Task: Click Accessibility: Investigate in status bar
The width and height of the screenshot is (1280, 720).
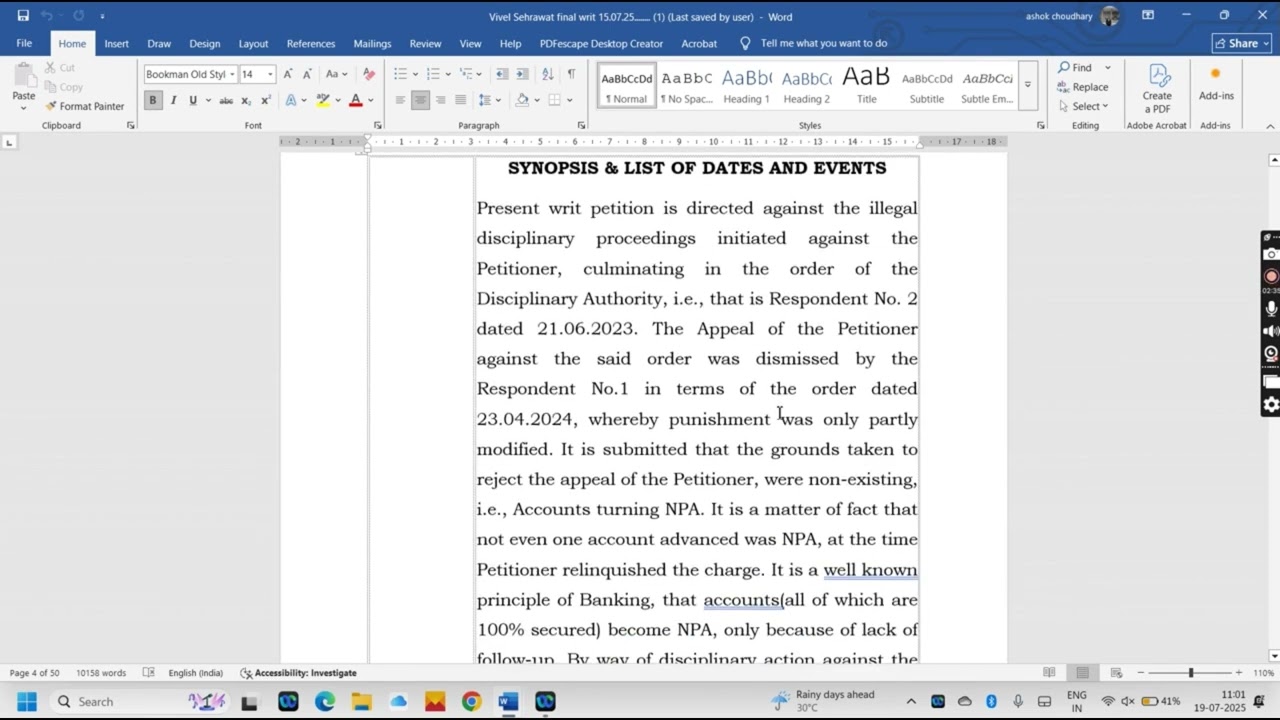Action: (x=298, y=673)
